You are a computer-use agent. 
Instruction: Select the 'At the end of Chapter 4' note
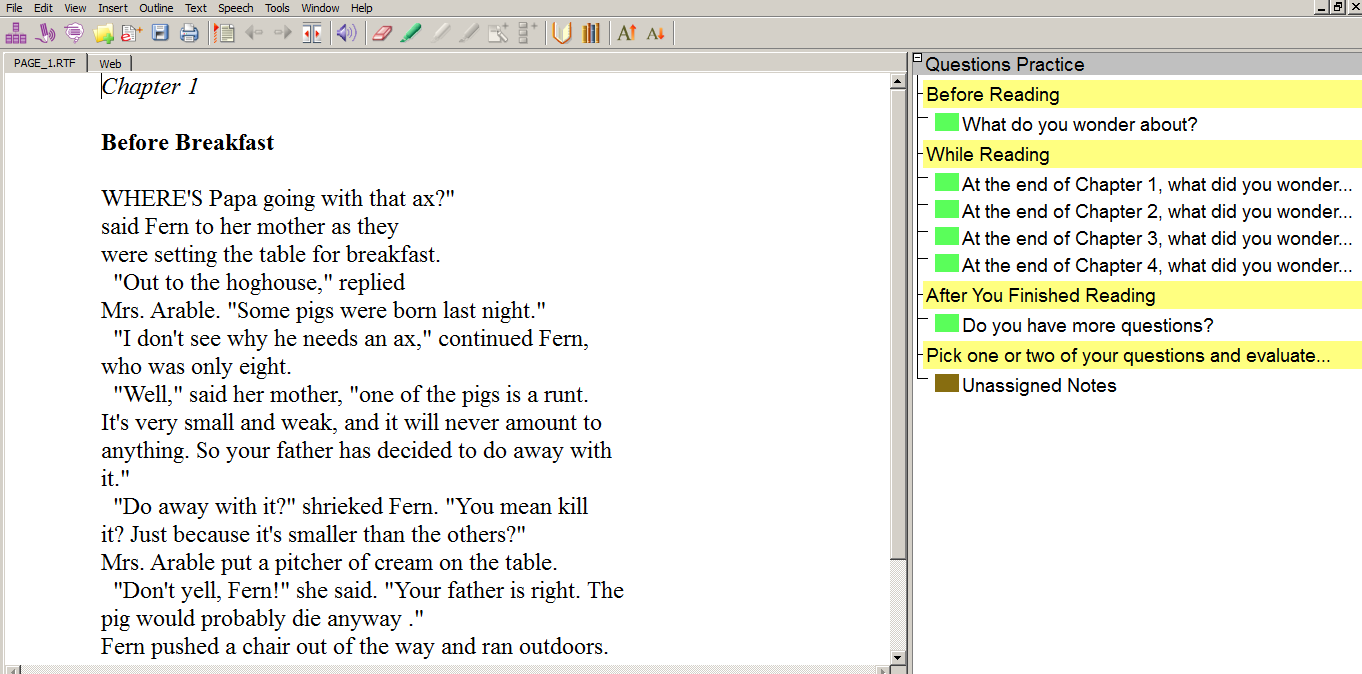[1157, 266]
